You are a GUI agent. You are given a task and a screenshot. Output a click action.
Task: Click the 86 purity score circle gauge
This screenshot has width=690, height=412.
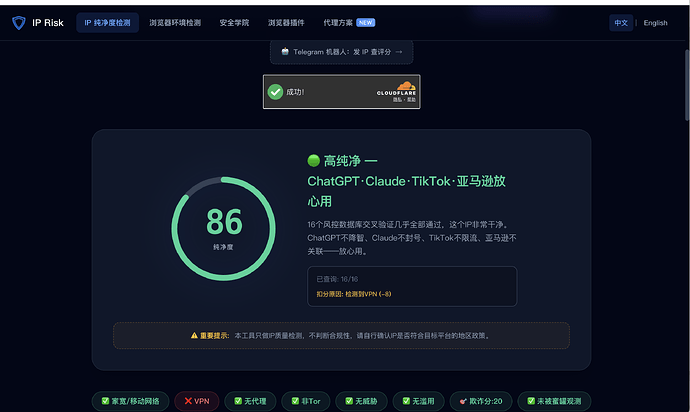coord(224,228)
